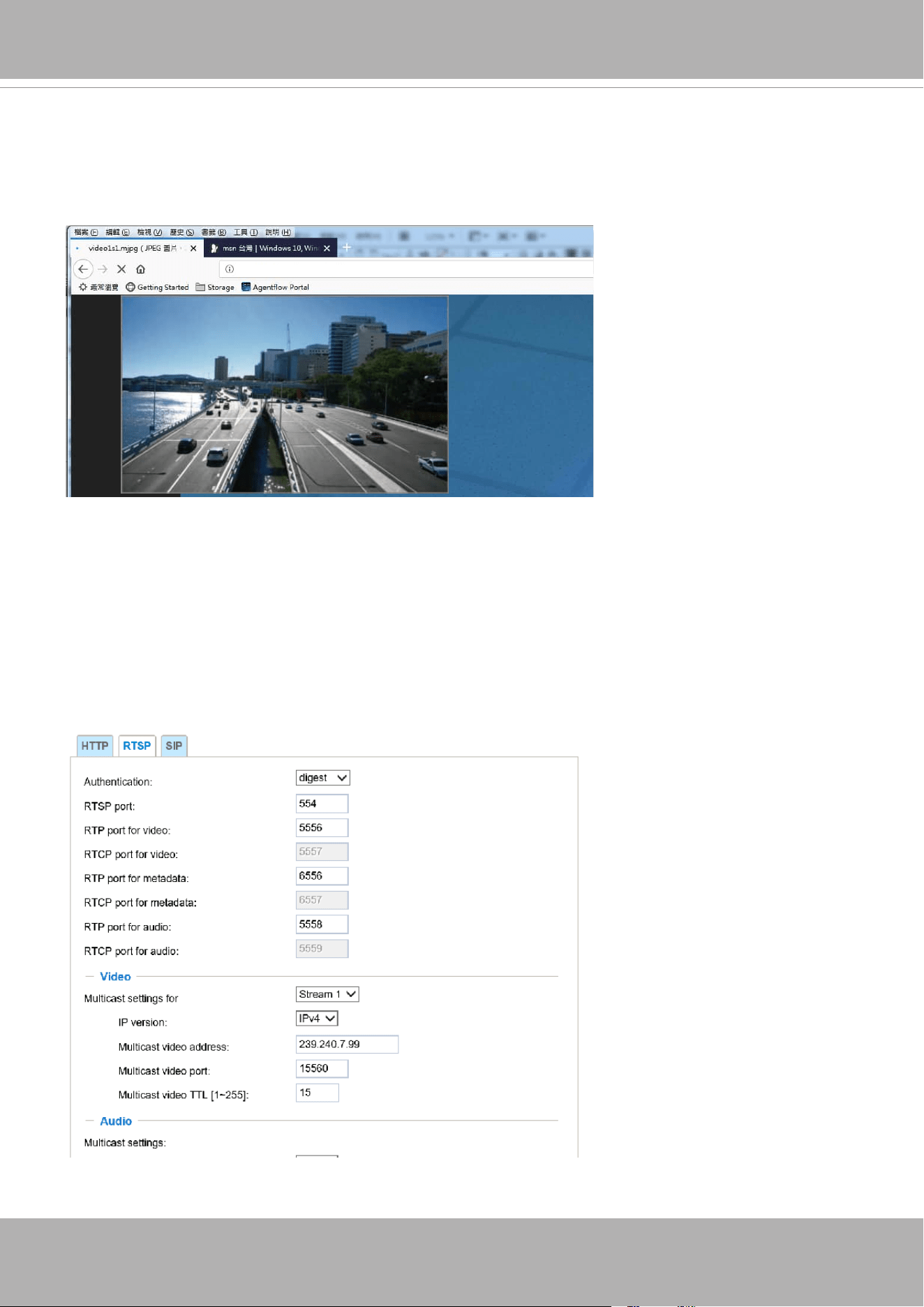This screenshot has width=924, height=1307.
Task: Open the Storage bookmark folder
Action: (215, 287)
